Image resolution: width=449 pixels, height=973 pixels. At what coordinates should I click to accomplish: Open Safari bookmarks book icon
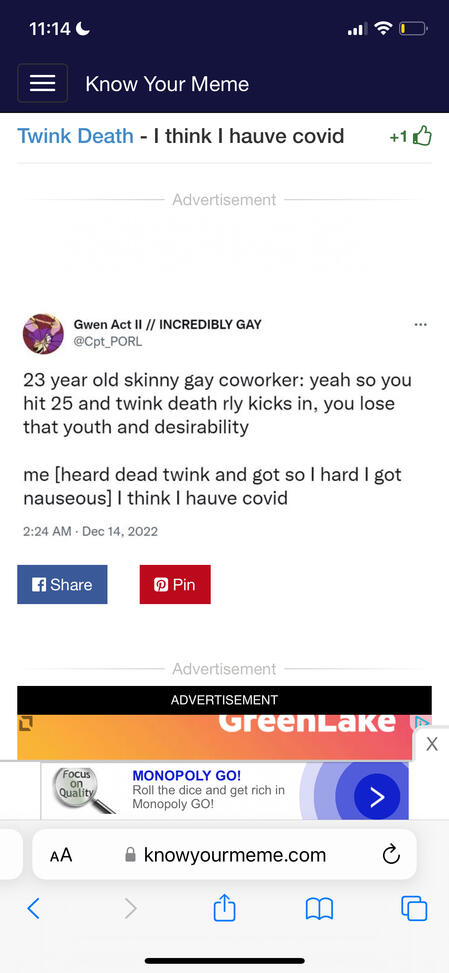tap(319, 910)
